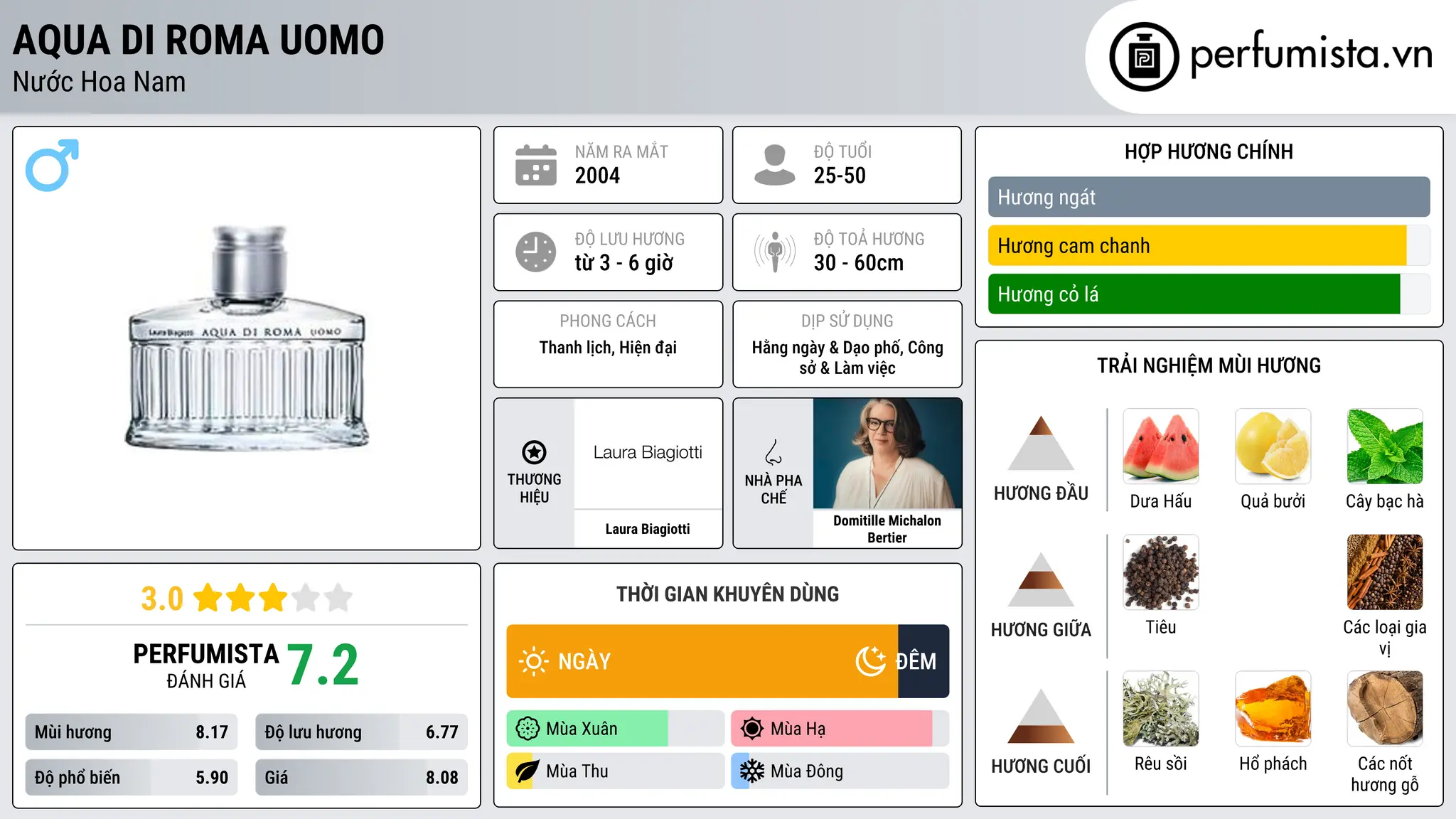
Task: Click the 3.0 star rating
Action: tap(247, 598)
